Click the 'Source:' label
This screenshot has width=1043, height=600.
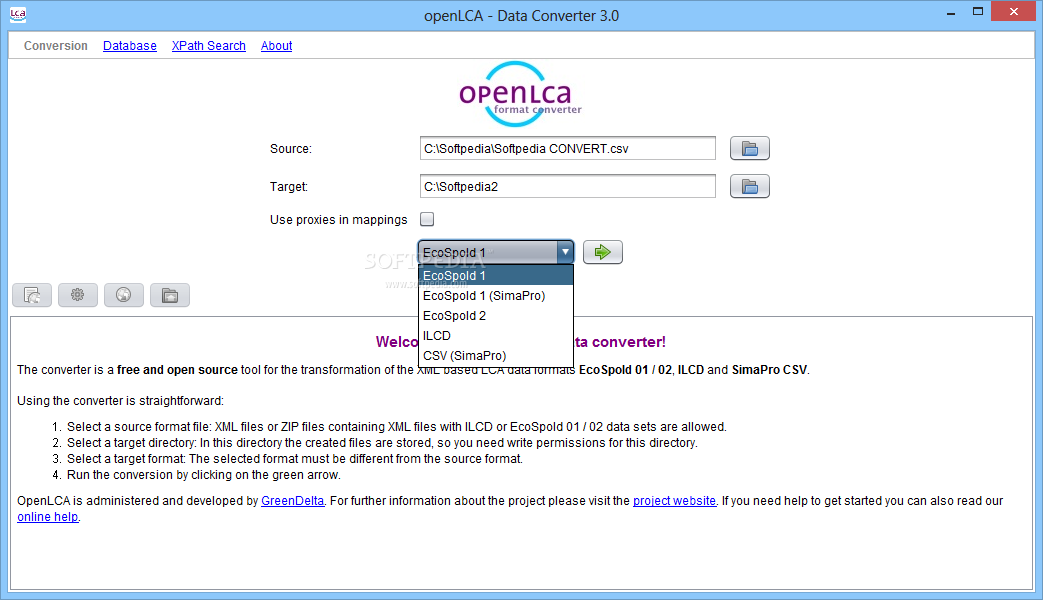point(291,149)
